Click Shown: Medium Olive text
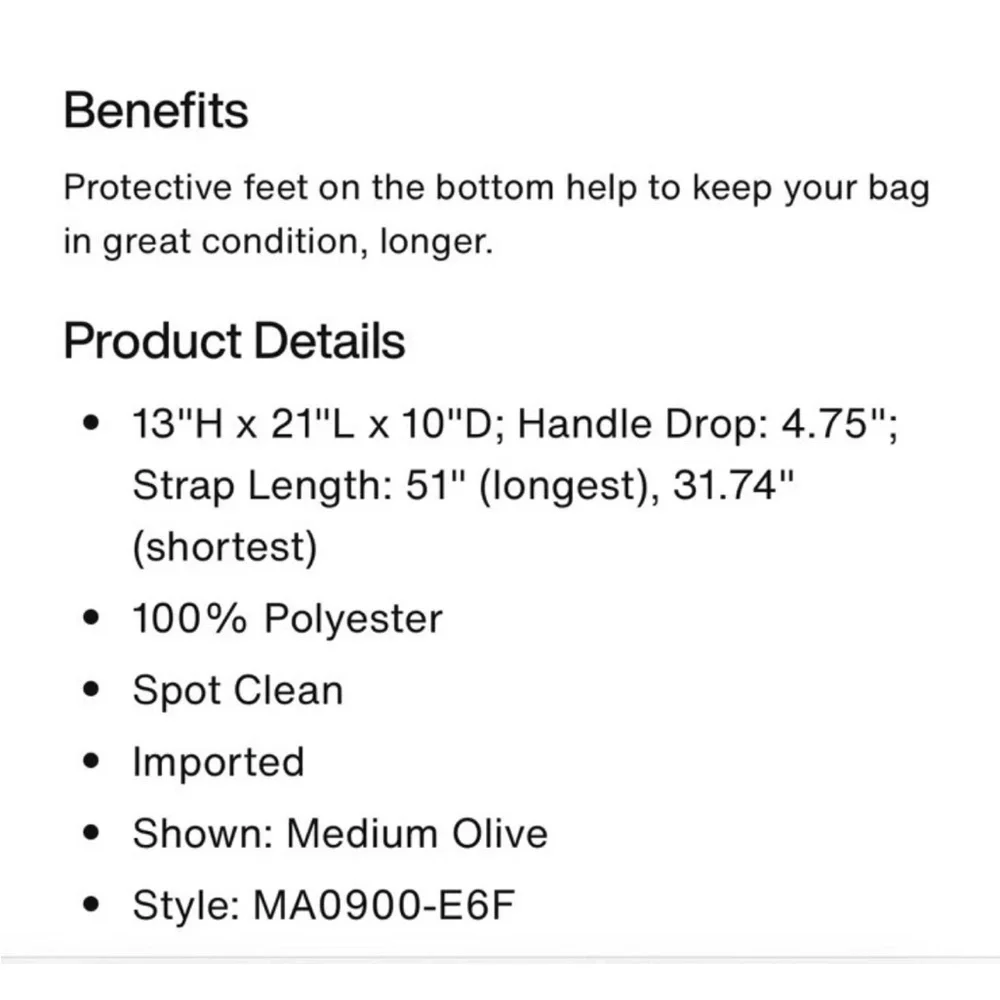The image size is (1000, 1000). click(x=340, y=833)
